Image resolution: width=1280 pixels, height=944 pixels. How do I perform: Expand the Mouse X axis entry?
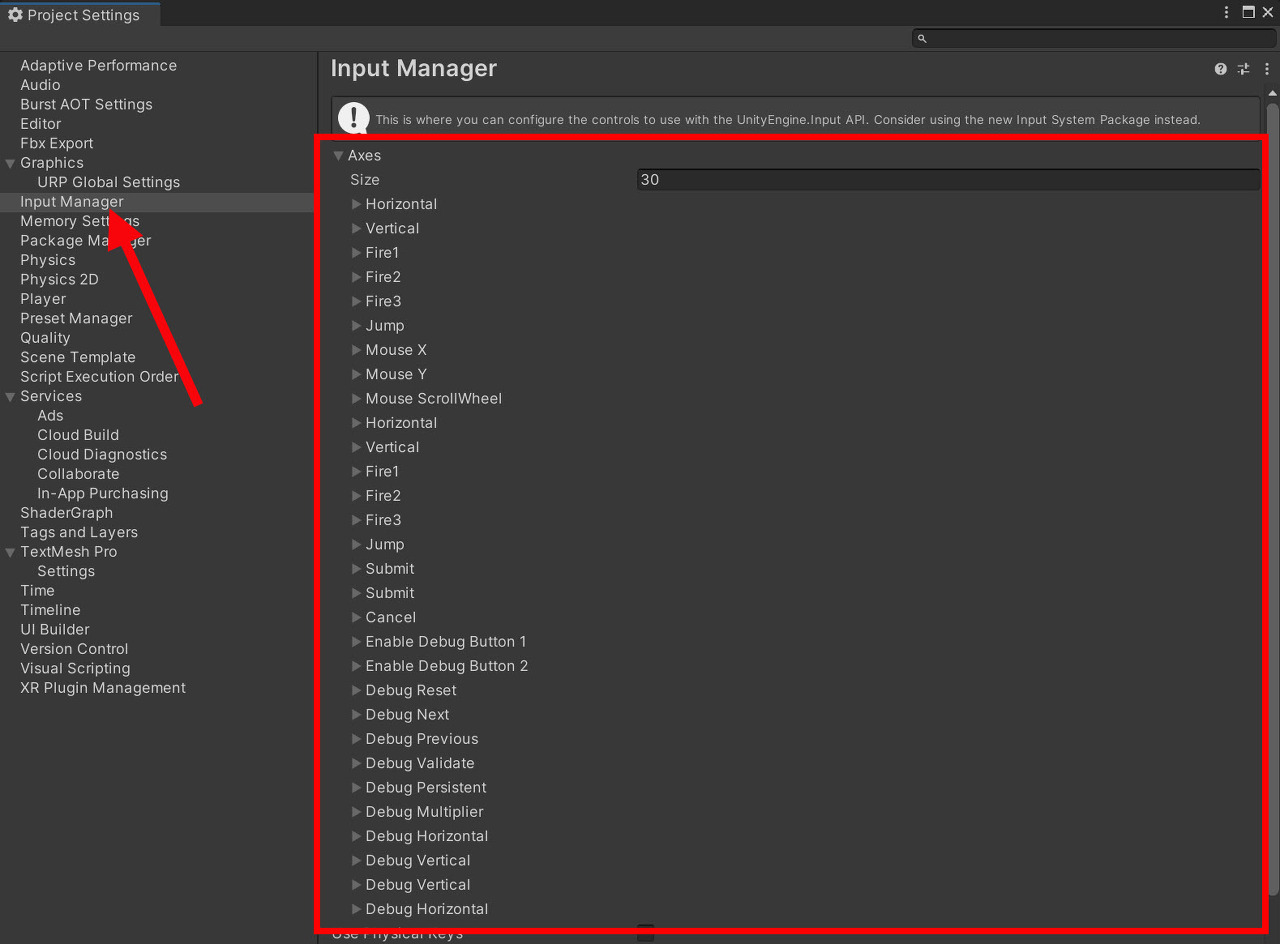point(356,350)
